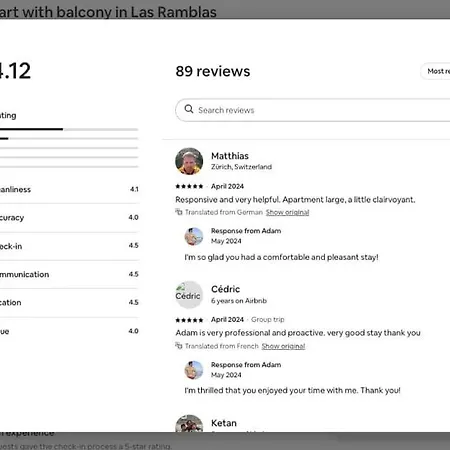Viewport: 450px width, 450px height.
Task: Open Ketan's profile picture
Action: coord(189,423)
